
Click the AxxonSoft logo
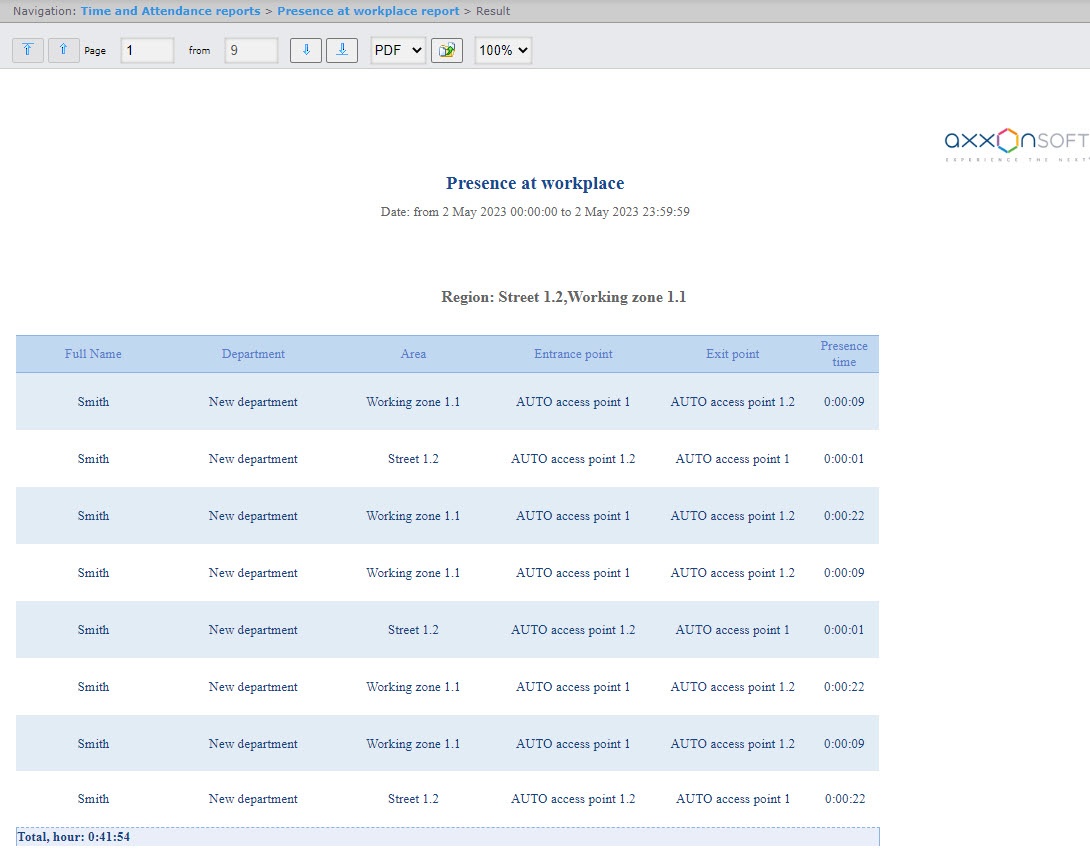click(1016, 145)
